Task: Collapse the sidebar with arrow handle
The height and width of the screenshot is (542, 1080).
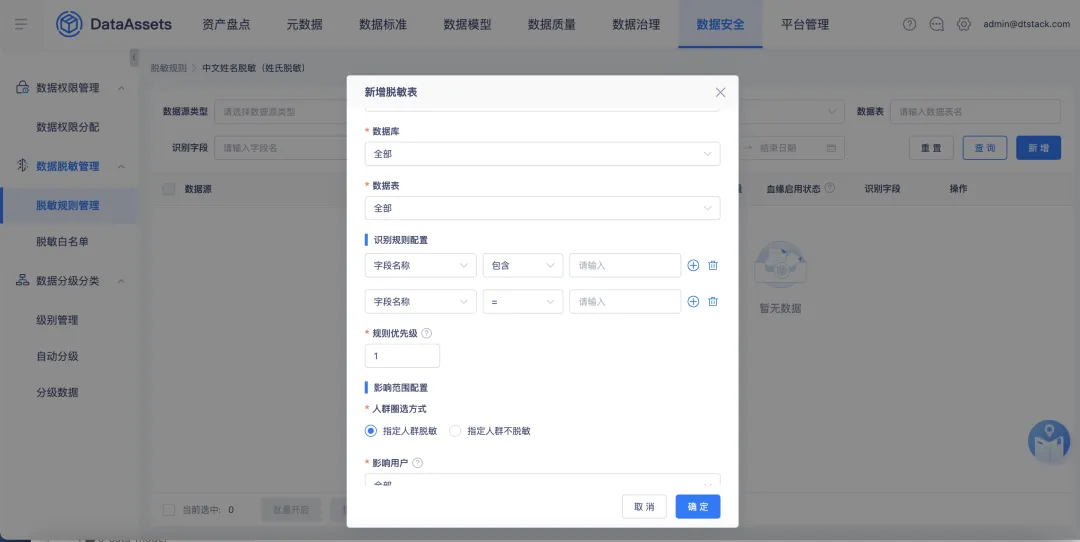Action: click(x=134, y=57)
